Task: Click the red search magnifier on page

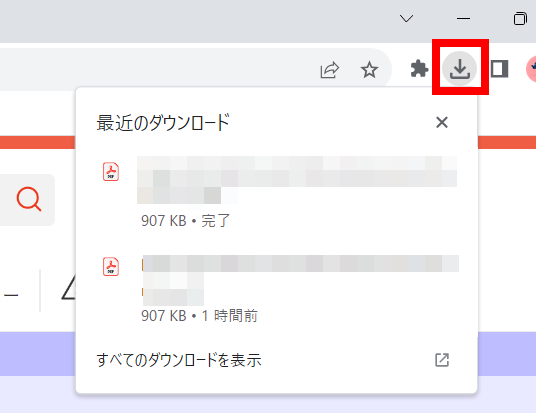Action: (x=29, y=199)
